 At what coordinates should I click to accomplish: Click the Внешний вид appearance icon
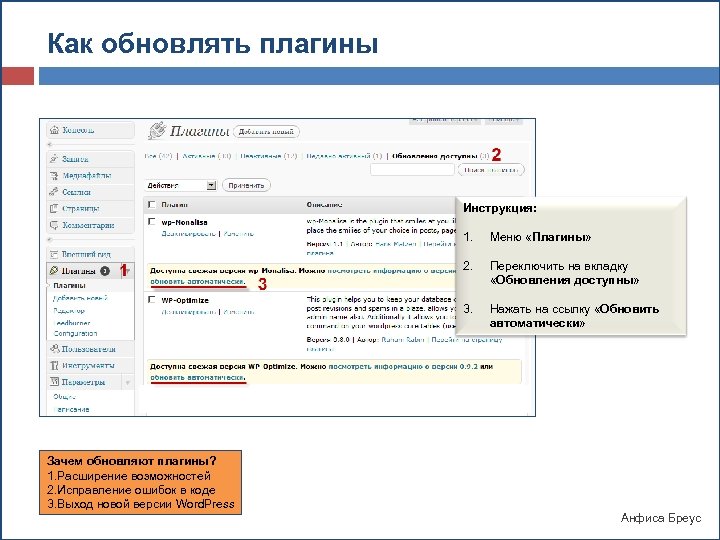pos(54,254)
